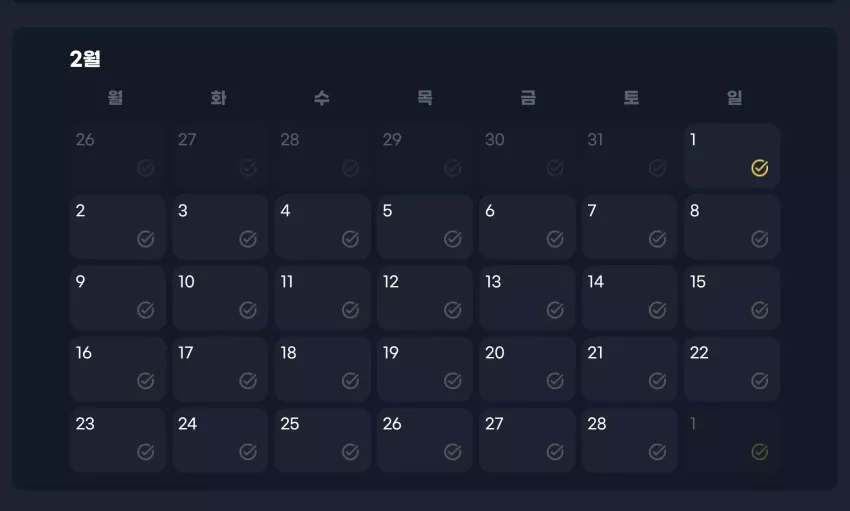Click the 수 weekday column header
This screenshot has height=511, width=850.
click(322, 98)
